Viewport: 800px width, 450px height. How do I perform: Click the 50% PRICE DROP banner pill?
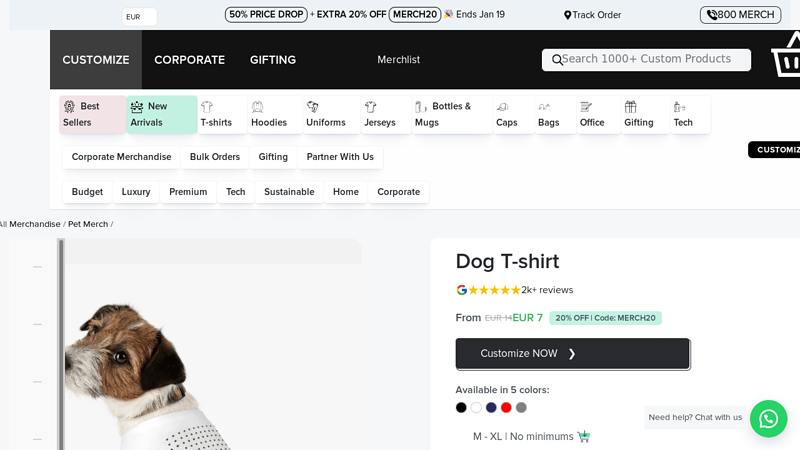pyautogui.click(x=266, y=14)
